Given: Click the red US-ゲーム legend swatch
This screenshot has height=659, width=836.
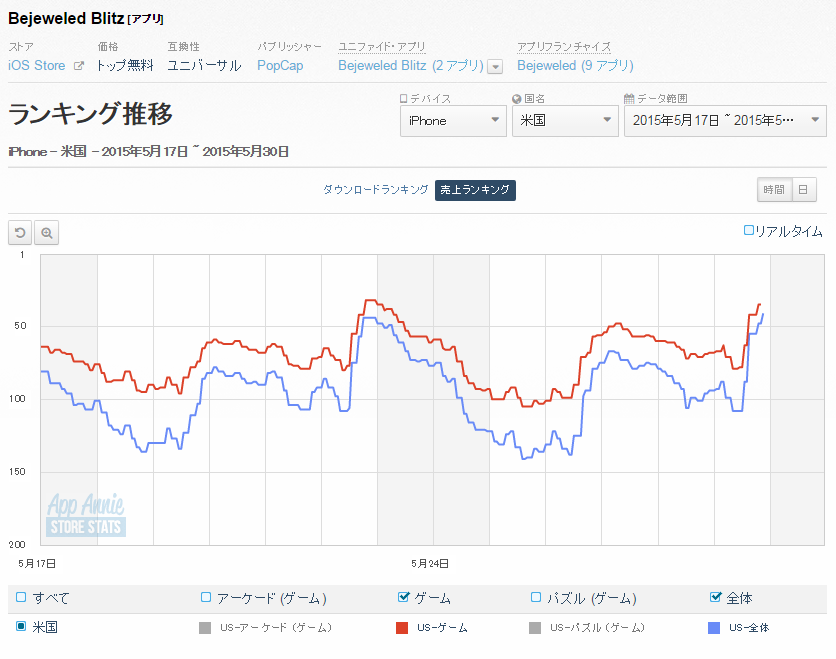Looking at the screenshot, I should pos(402,628).
